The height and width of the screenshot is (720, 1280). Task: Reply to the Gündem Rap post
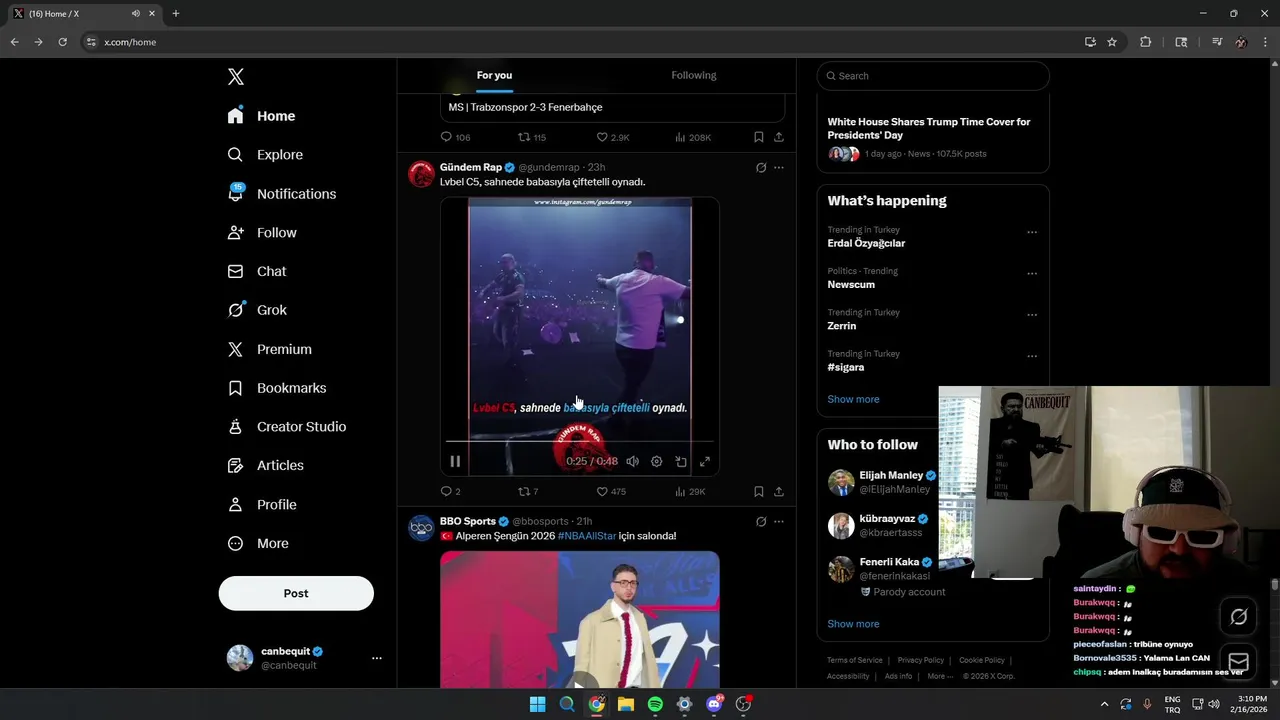pyautogui.click(x=450, y=491)
